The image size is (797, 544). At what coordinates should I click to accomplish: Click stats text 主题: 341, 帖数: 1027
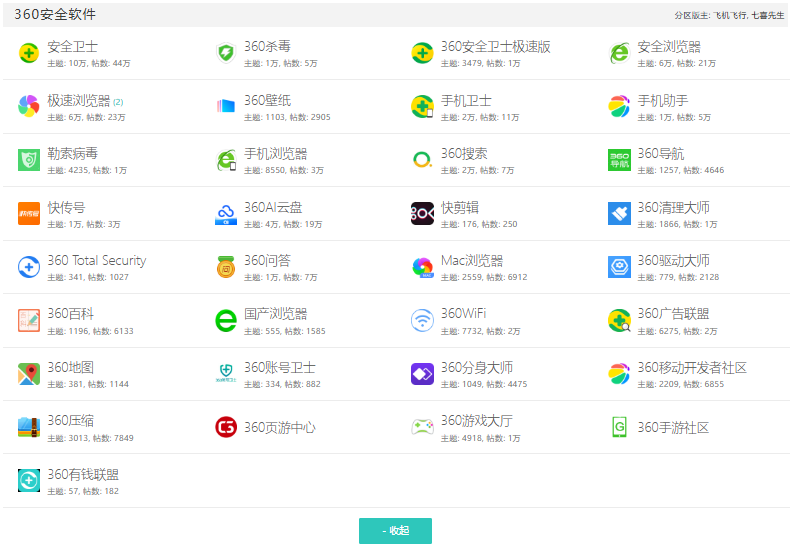coord(88,277)
